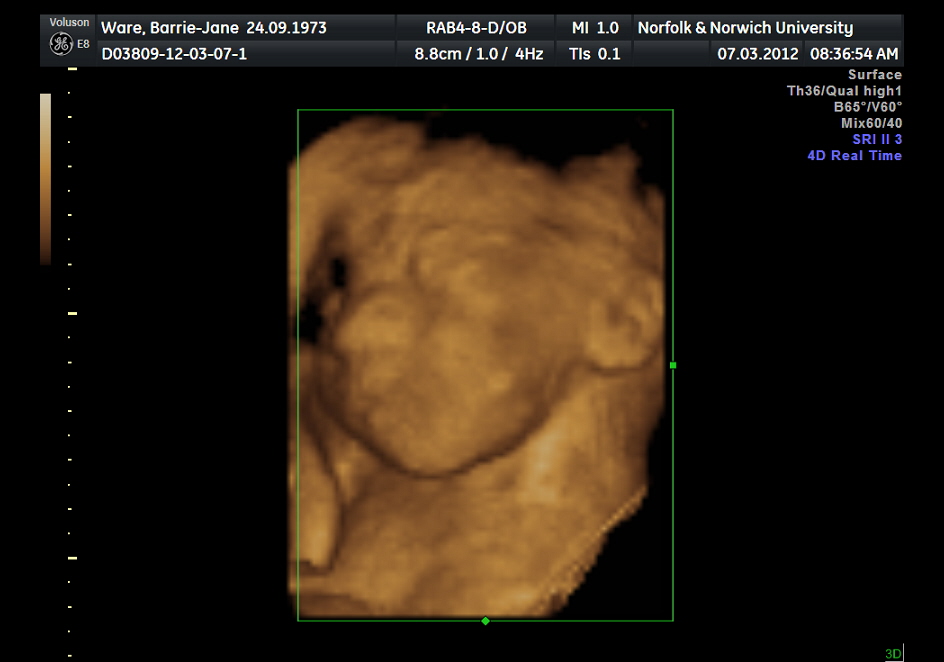Open the Mix60/40 render mix setting
The width and height of the screenshot is (944, 662).
(871, 123)
